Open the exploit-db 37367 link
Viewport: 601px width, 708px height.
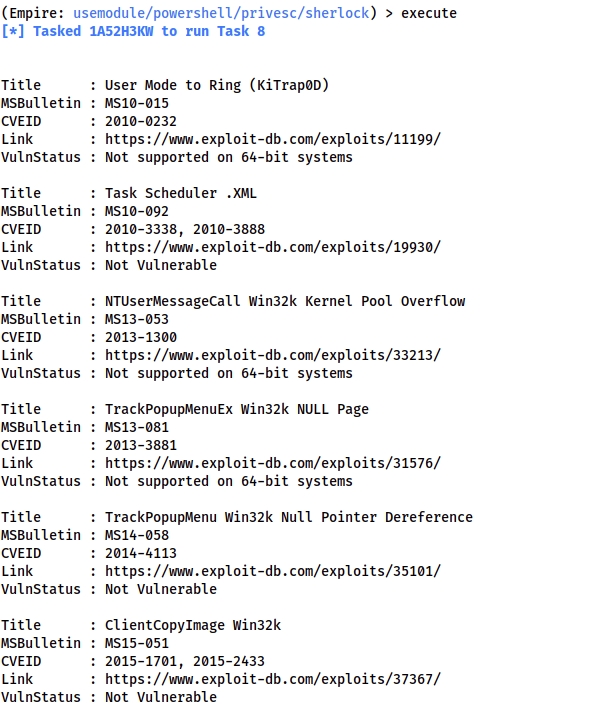(272, 679)
